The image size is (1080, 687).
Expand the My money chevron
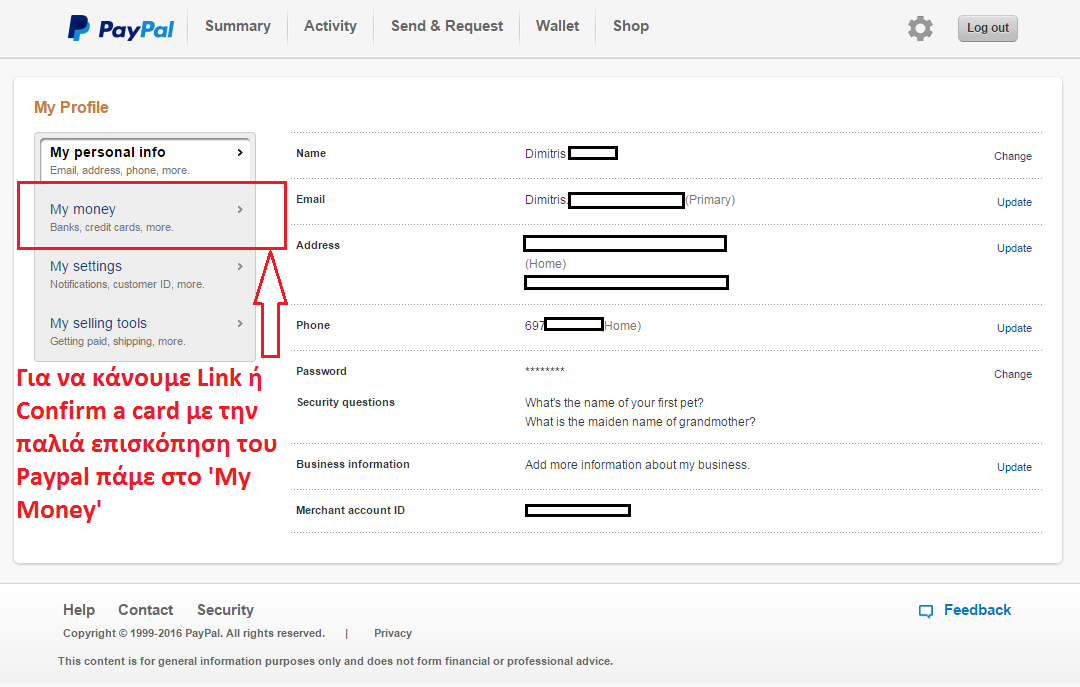(x=240, y=209)
